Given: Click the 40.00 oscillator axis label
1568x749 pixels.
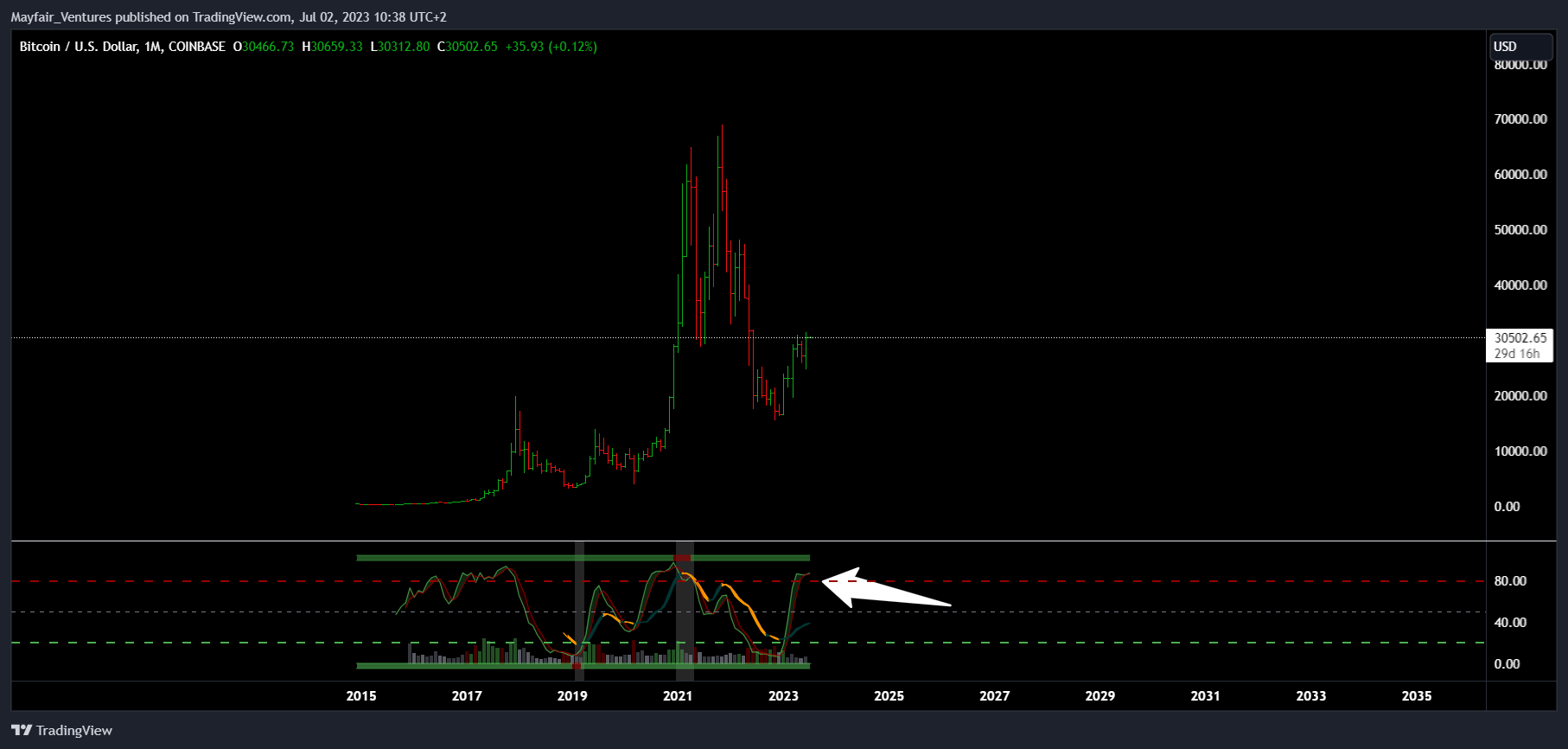Looking at the screenshot, I should [x=1510, y=623].
